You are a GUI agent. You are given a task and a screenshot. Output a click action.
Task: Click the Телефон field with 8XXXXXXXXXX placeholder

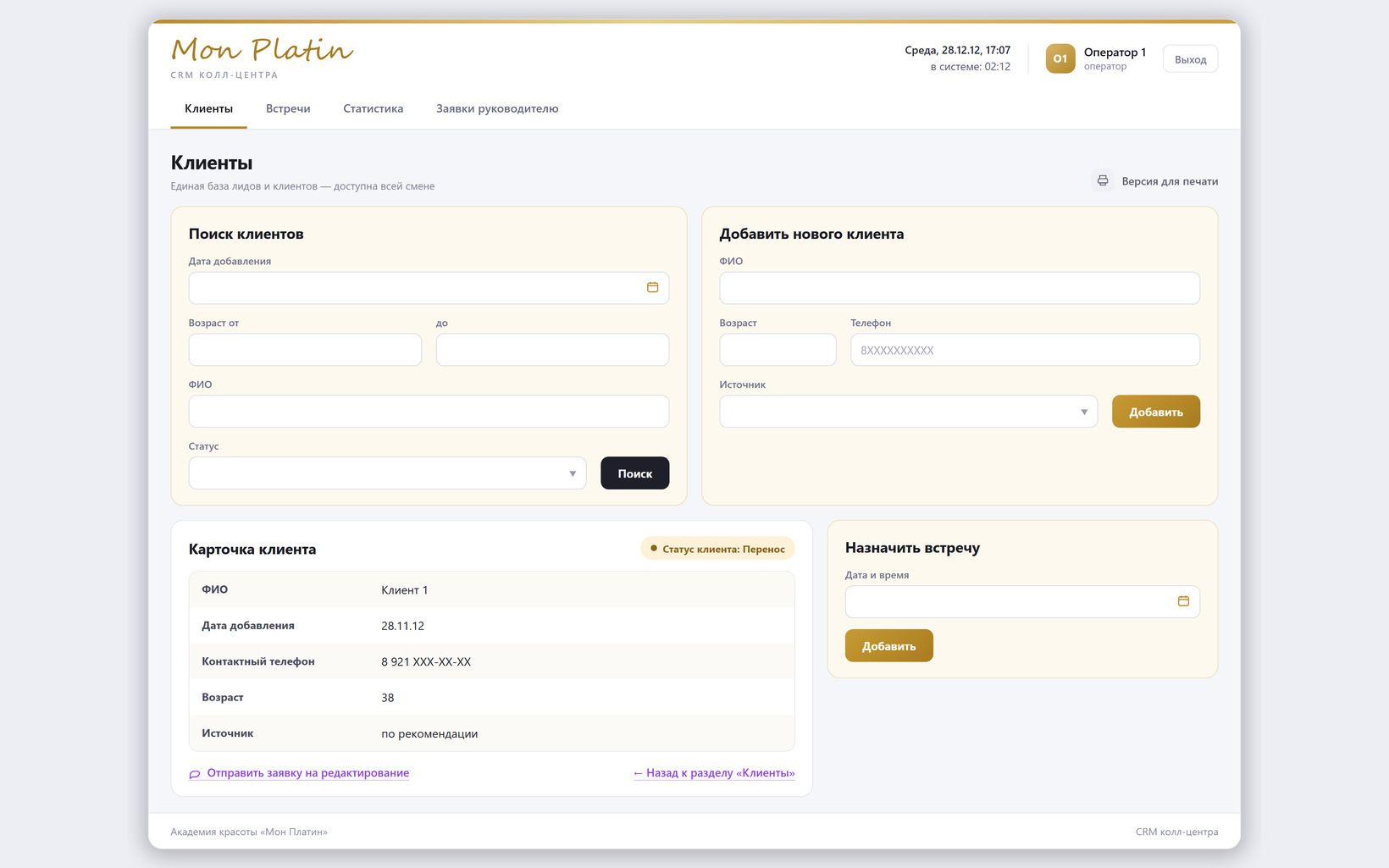(1025, 350)
